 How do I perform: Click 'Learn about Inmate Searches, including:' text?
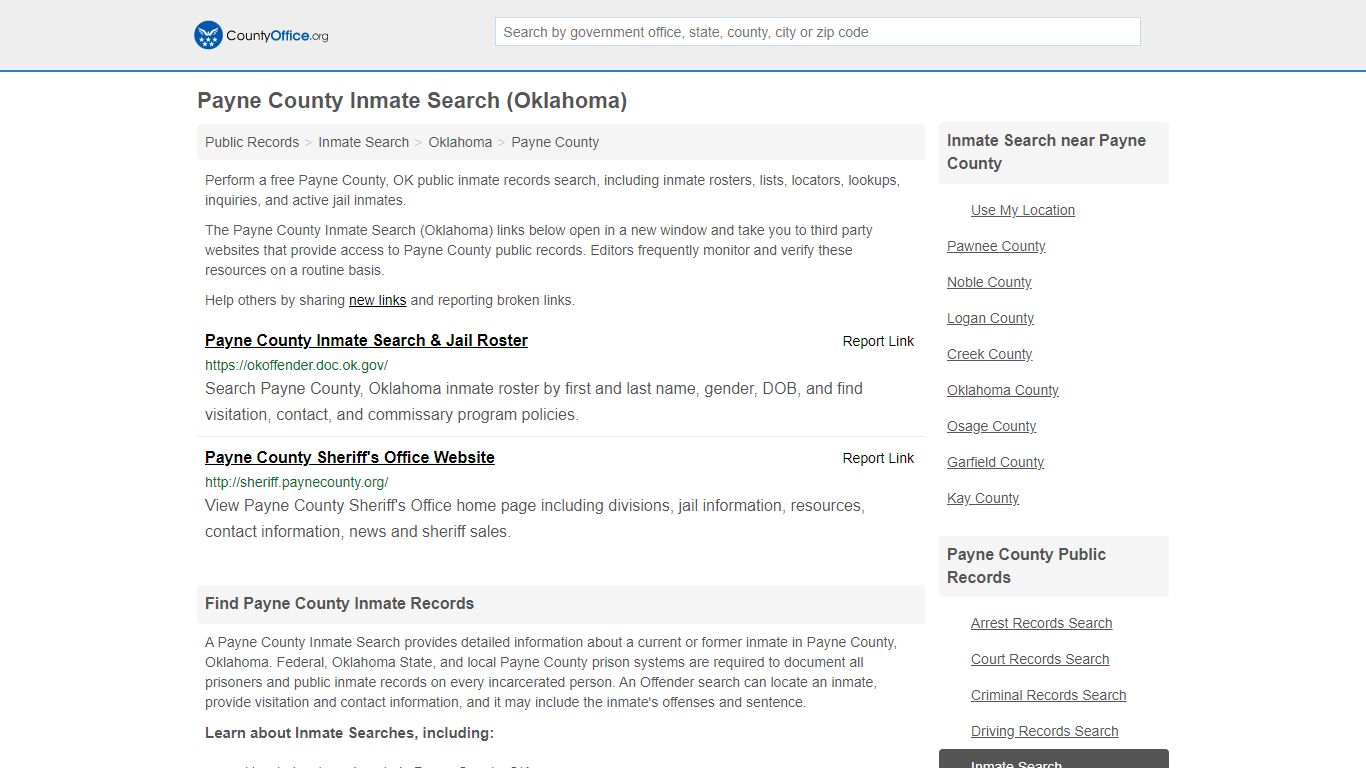pos(349,733)
